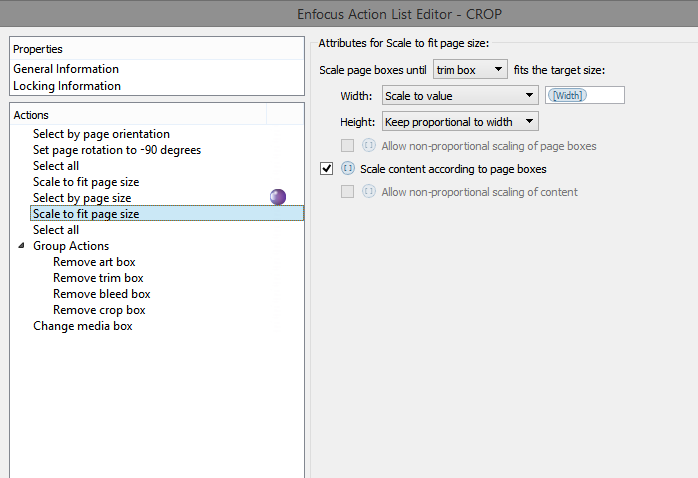Select the Remove crop box action
Viewport: 698px width, 478px height.
click(99, 310)
